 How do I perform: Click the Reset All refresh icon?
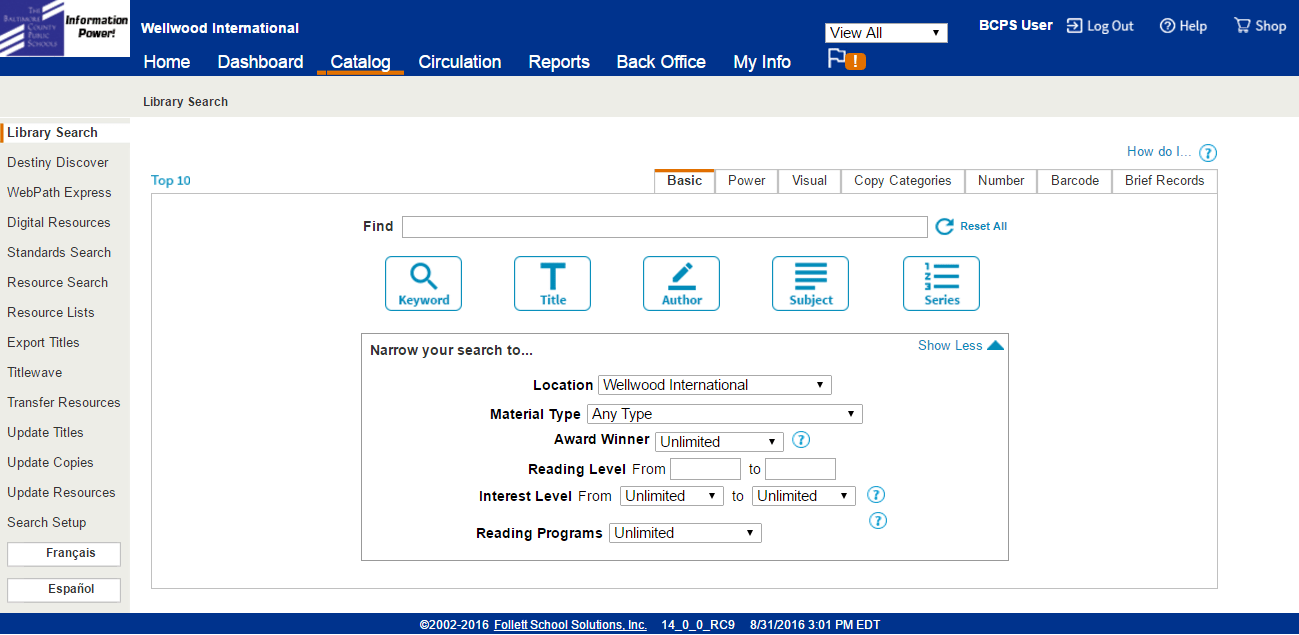944,226
